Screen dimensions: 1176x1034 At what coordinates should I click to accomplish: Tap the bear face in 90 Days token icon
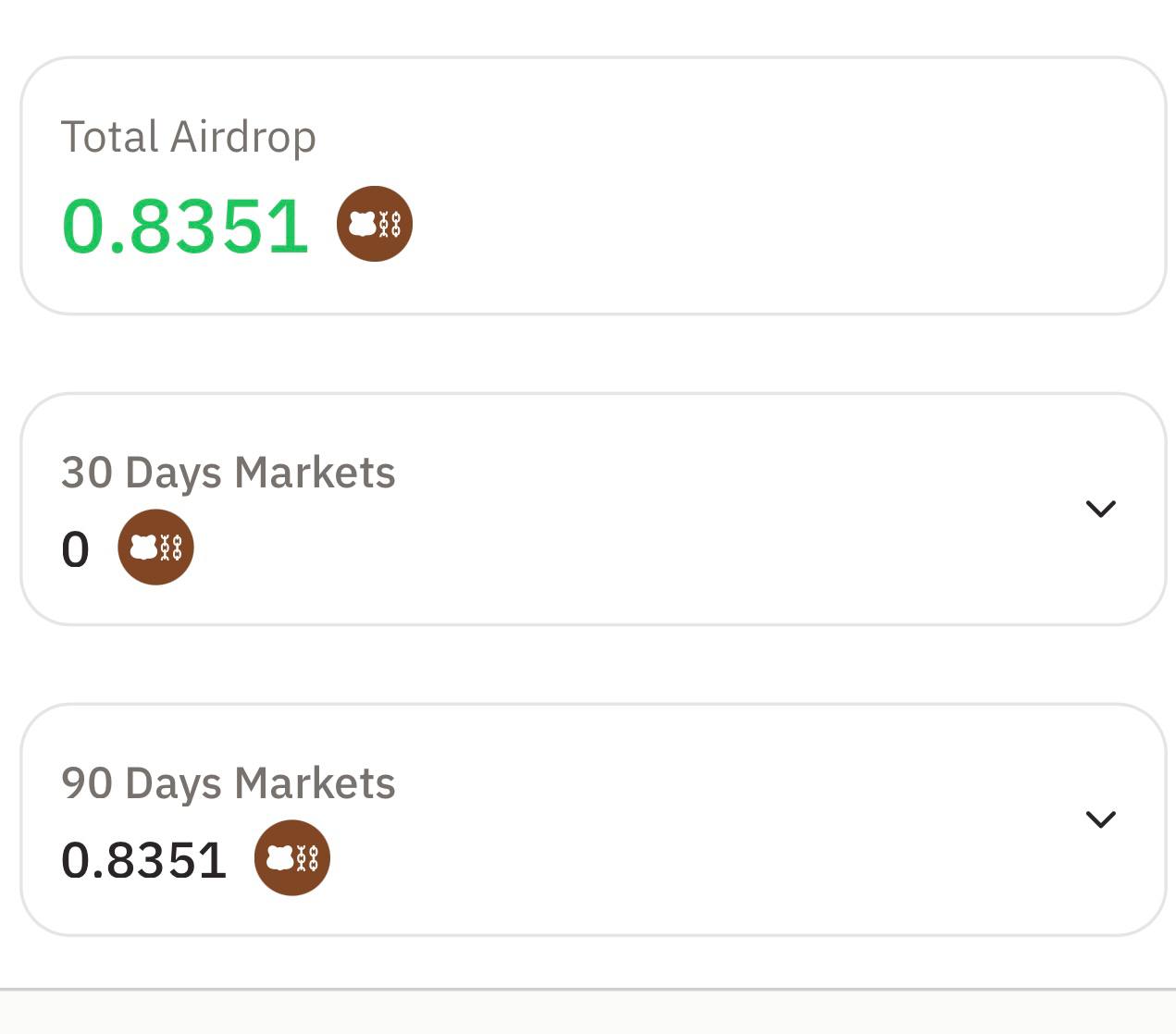[280, 858]
